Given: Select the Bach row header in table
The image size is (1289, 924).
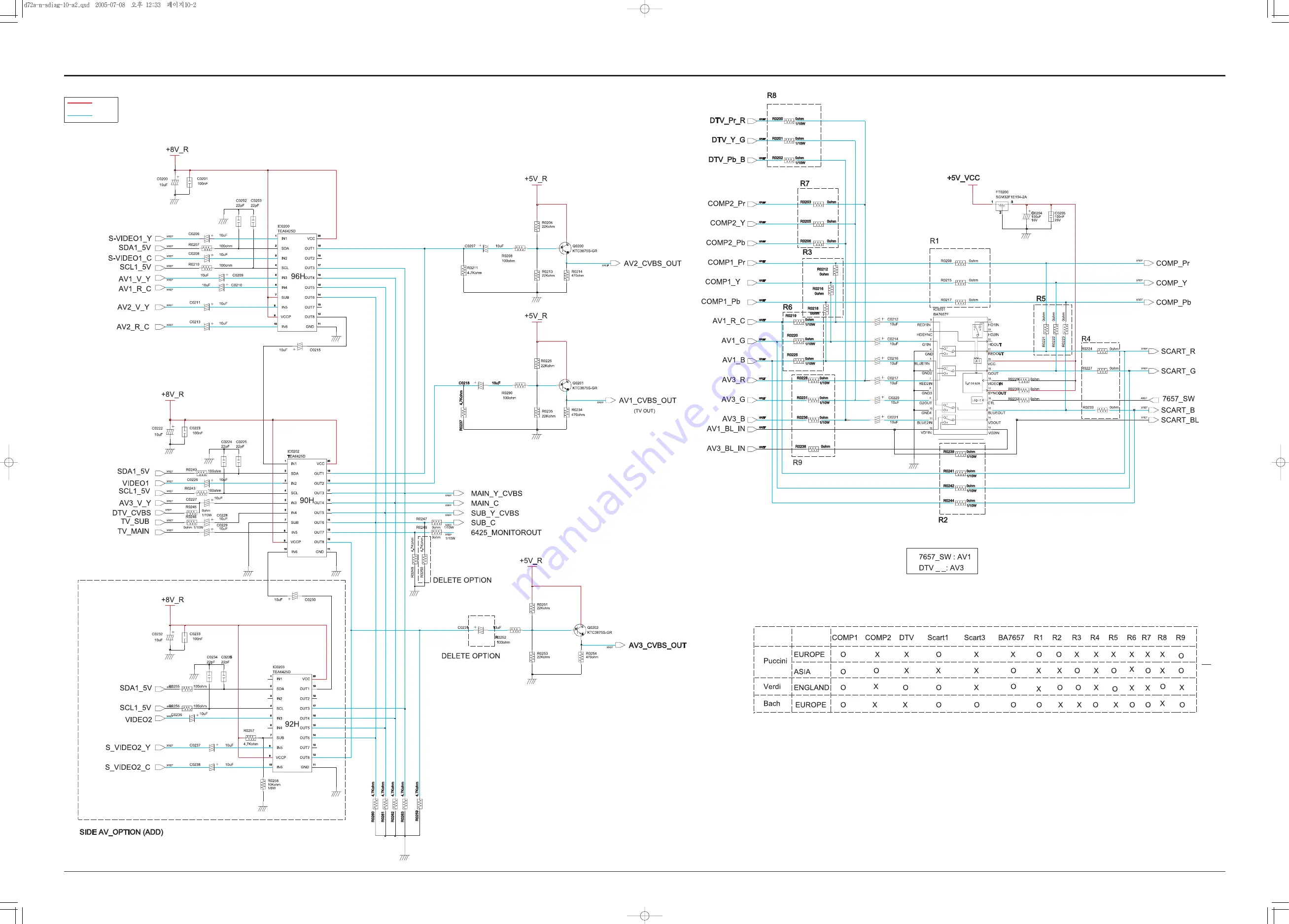Looking at the screenshot, I should 771,704.
